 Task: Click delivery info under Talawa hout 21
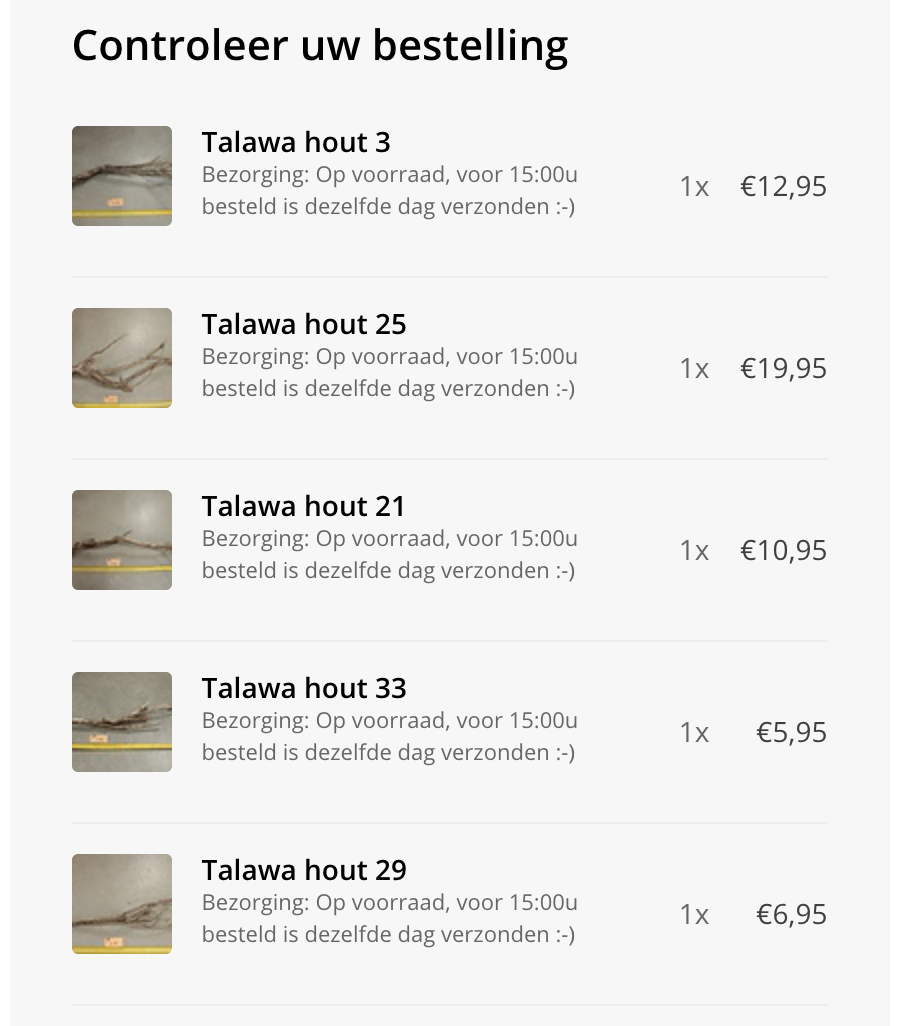coord(390,555)
